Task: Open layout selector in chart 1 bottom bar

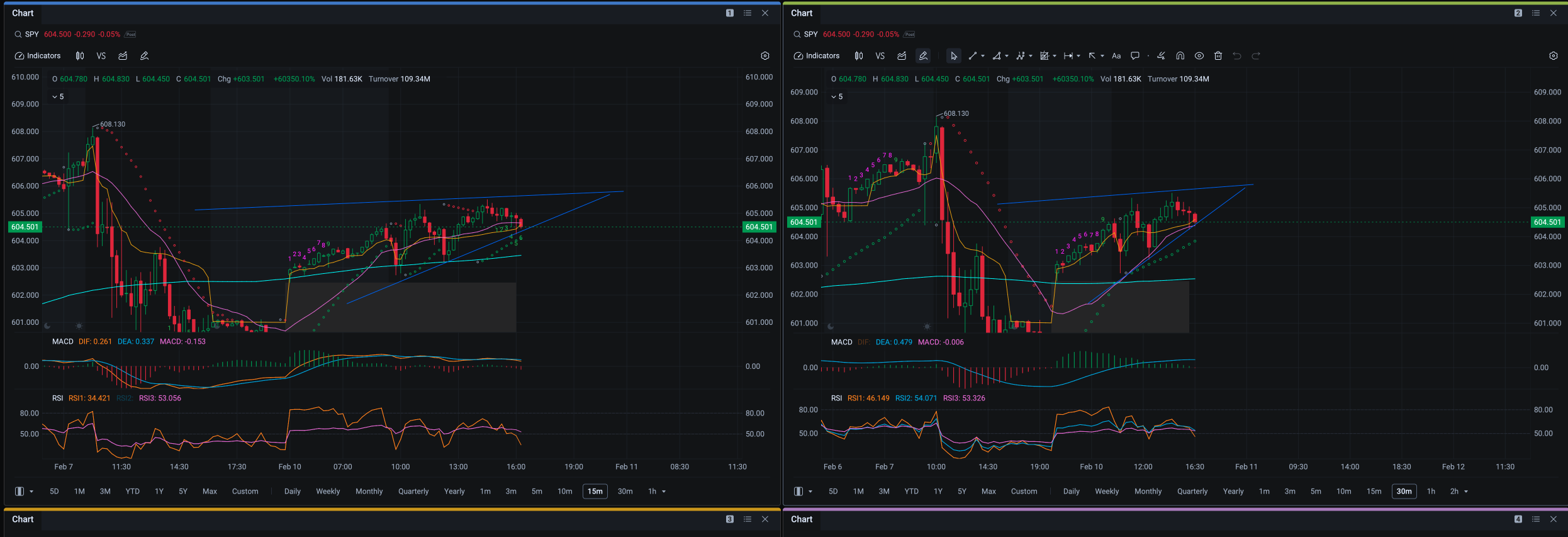Action: pyautogui.click(x=23, y=492)
